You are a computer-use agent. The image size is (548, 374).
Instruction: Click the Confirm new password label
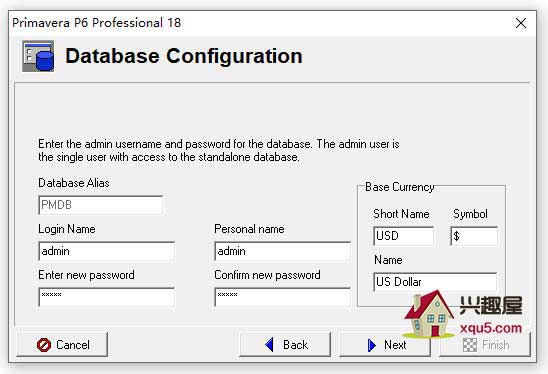(x=267, y=275)
